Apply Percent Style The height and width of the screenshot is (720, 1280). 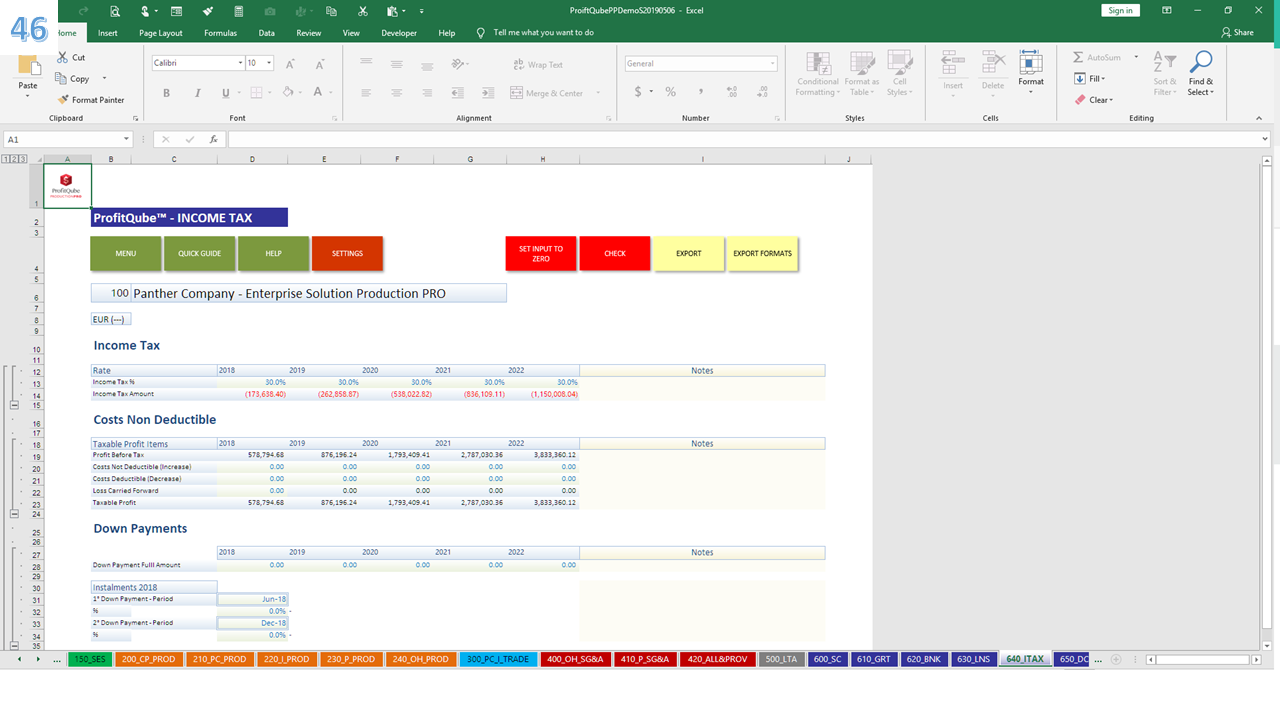point(670,92)
